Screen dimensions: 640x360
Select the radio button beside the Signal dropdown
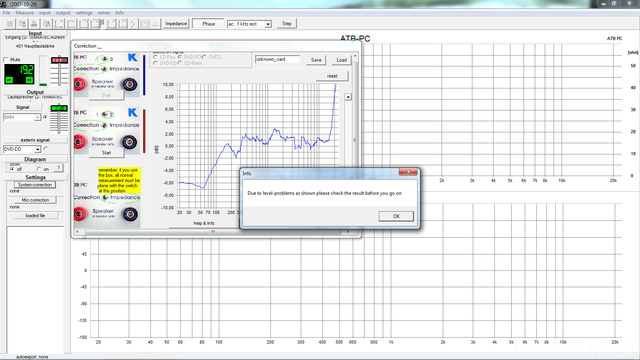45,117
